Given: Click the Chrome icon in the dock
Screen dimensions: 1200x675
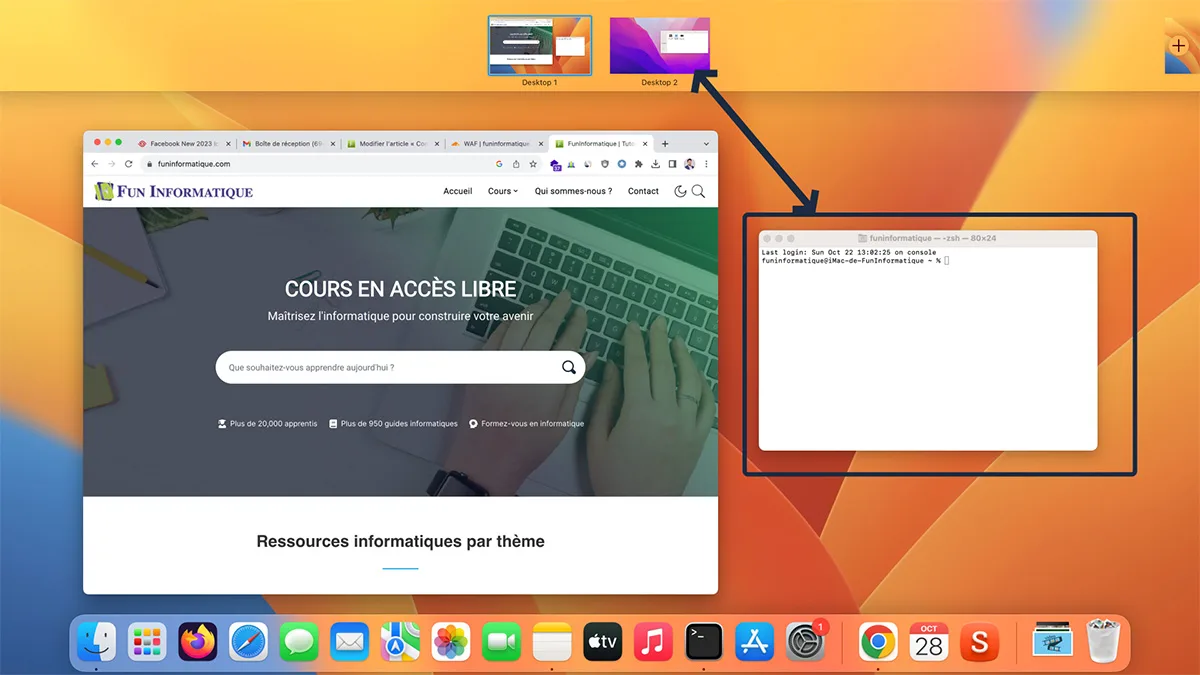Looking at the screenshot, I should tap(878, 642).
